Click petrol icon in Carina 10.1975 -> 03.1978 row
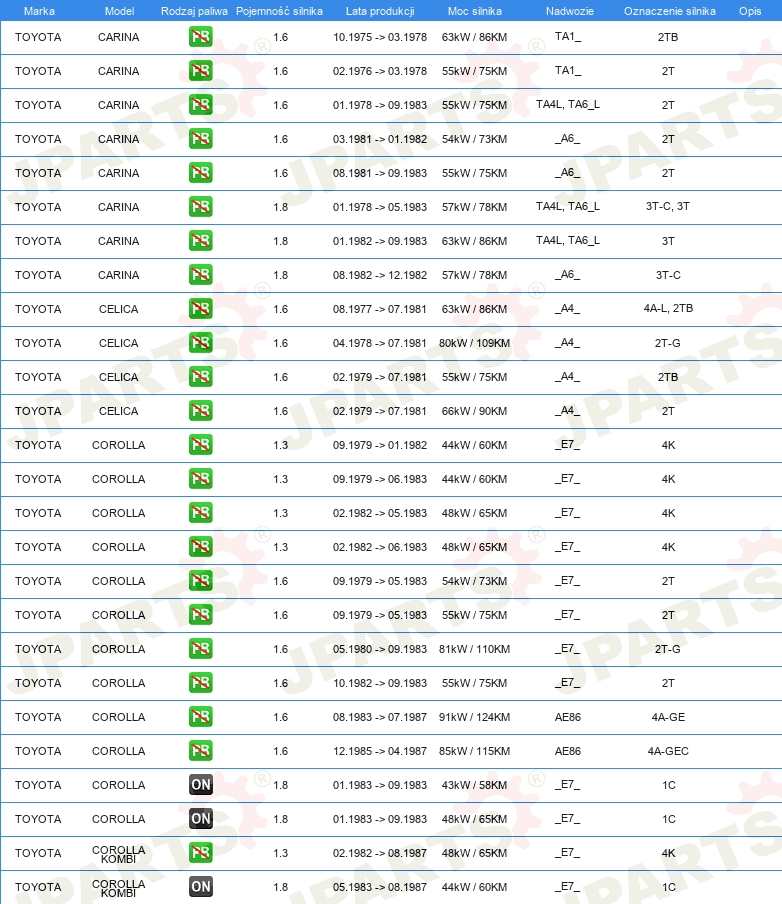The width and height of the screenshot is (782, 904). point(201,37)
